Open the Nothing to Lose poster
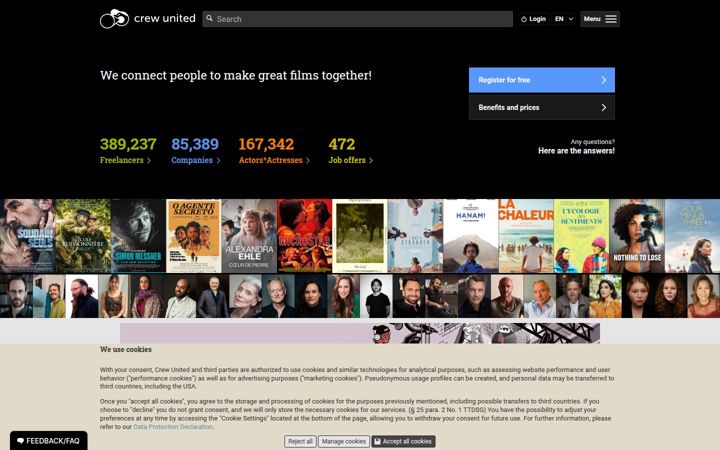 pyautogui.click(x=637, y=236)
